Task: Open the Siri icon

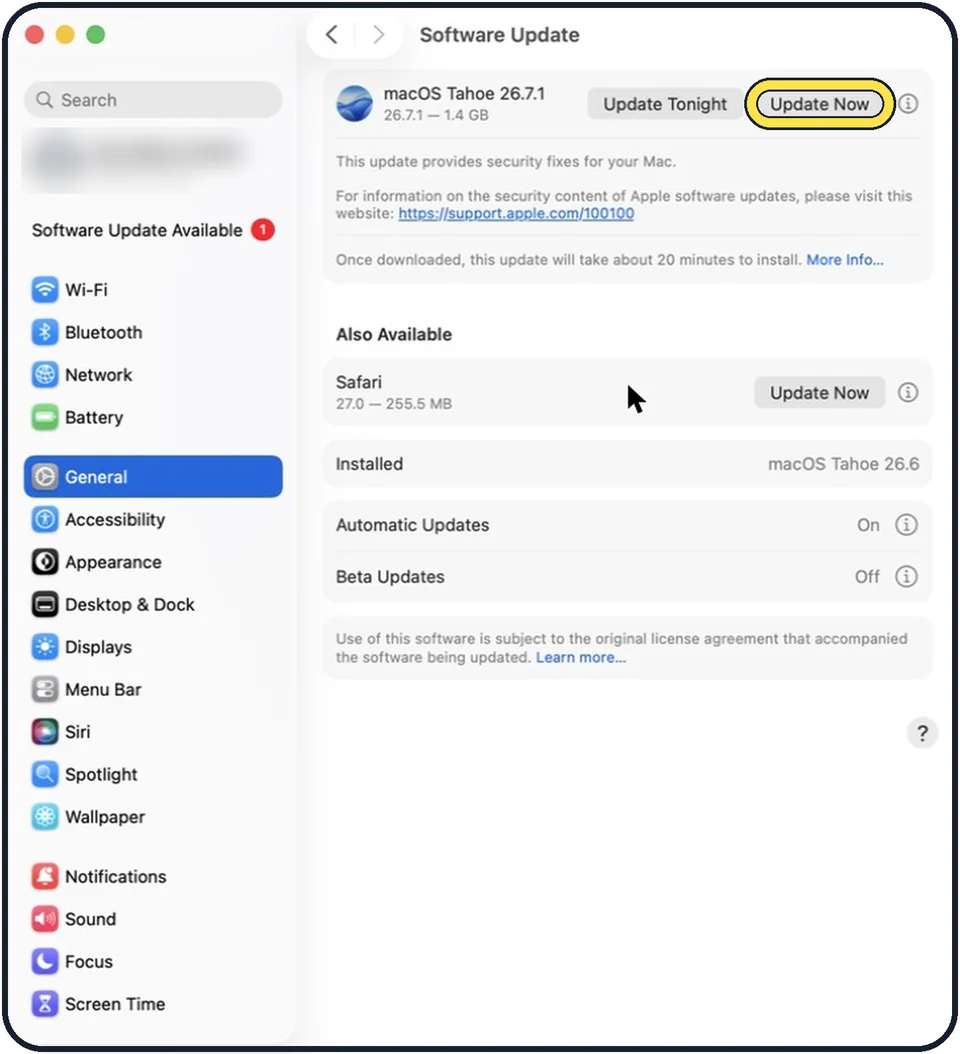Action: (x=44, y=731)
